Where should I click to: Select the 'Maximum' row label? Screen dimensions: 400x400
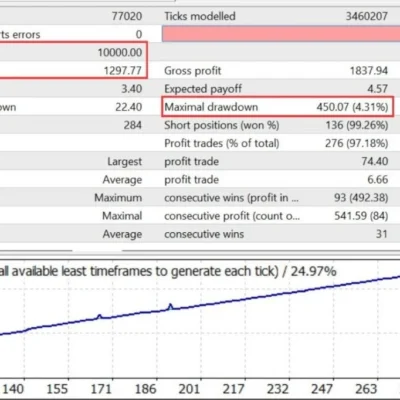pos(118,198)
